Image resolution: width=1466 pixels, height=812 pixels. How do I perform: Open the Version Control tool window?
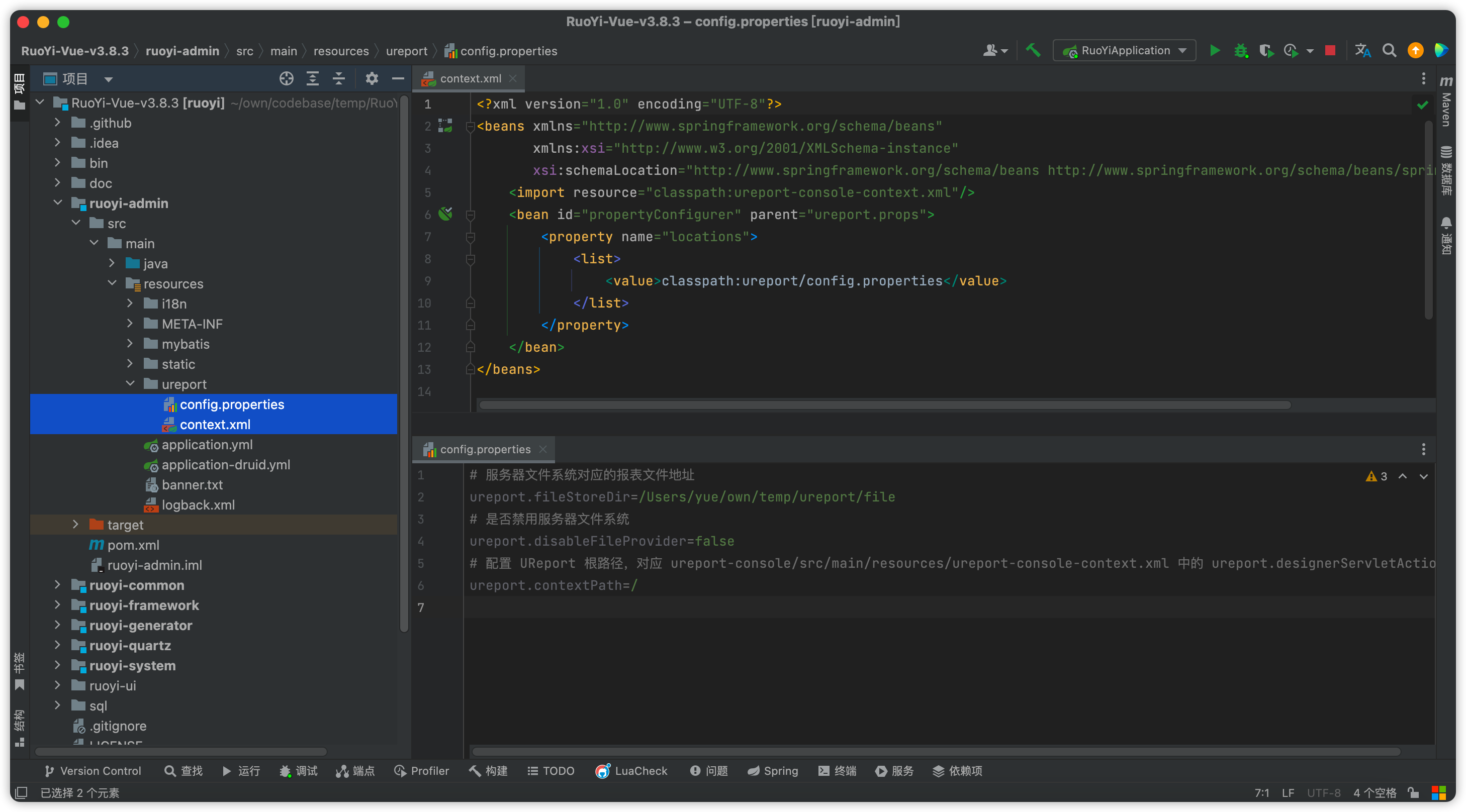tap(92, 770)
